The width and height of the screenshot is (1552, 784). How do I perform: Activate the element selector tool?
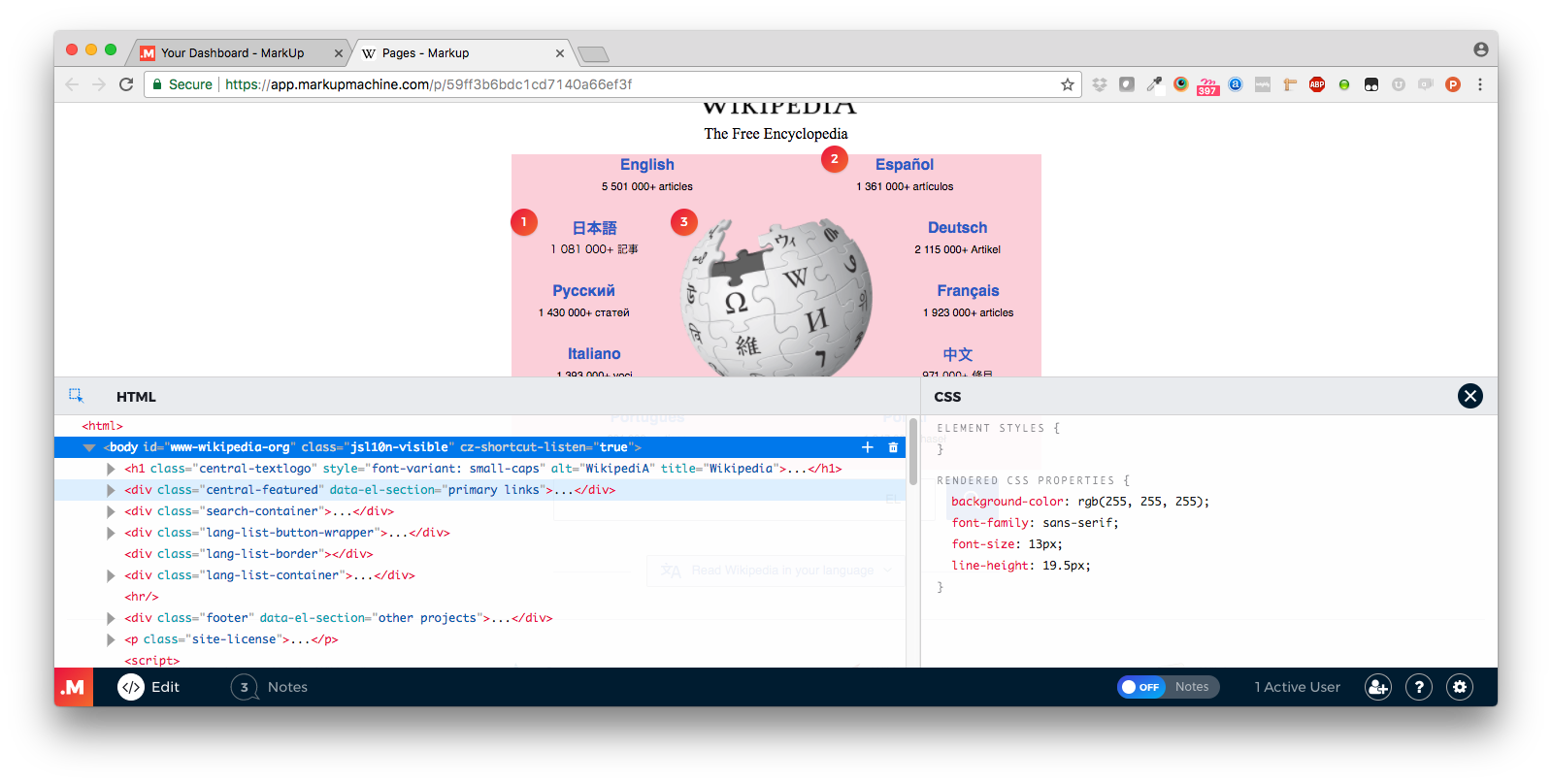coord(76,395)
